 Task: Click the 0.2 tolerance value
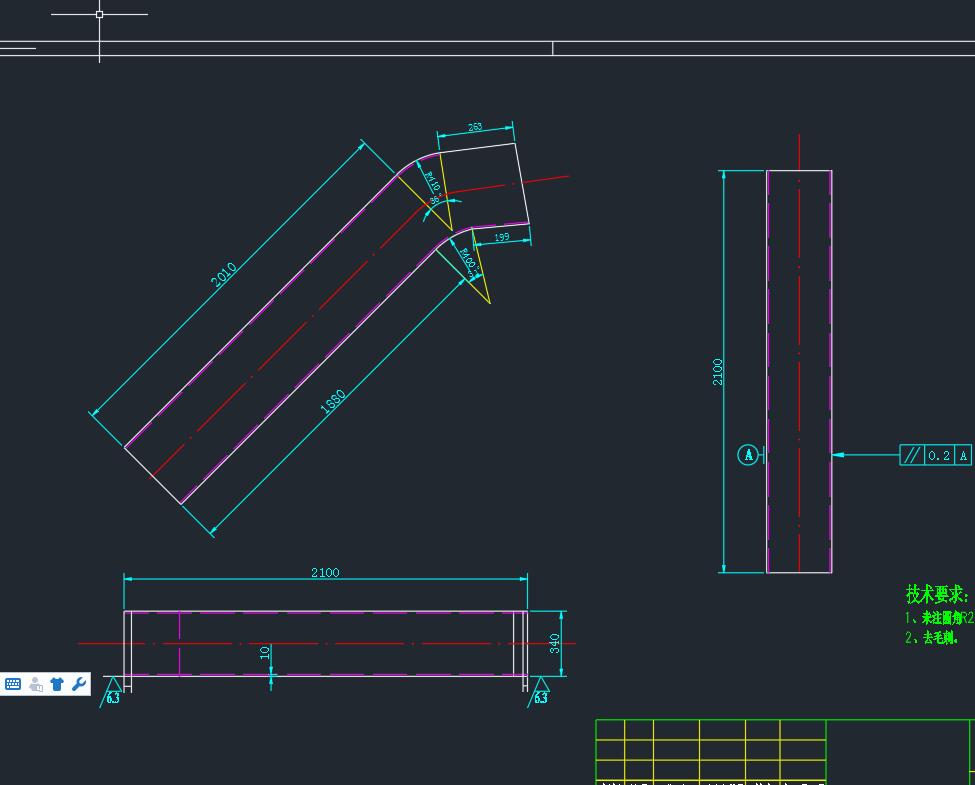(939, 455)
